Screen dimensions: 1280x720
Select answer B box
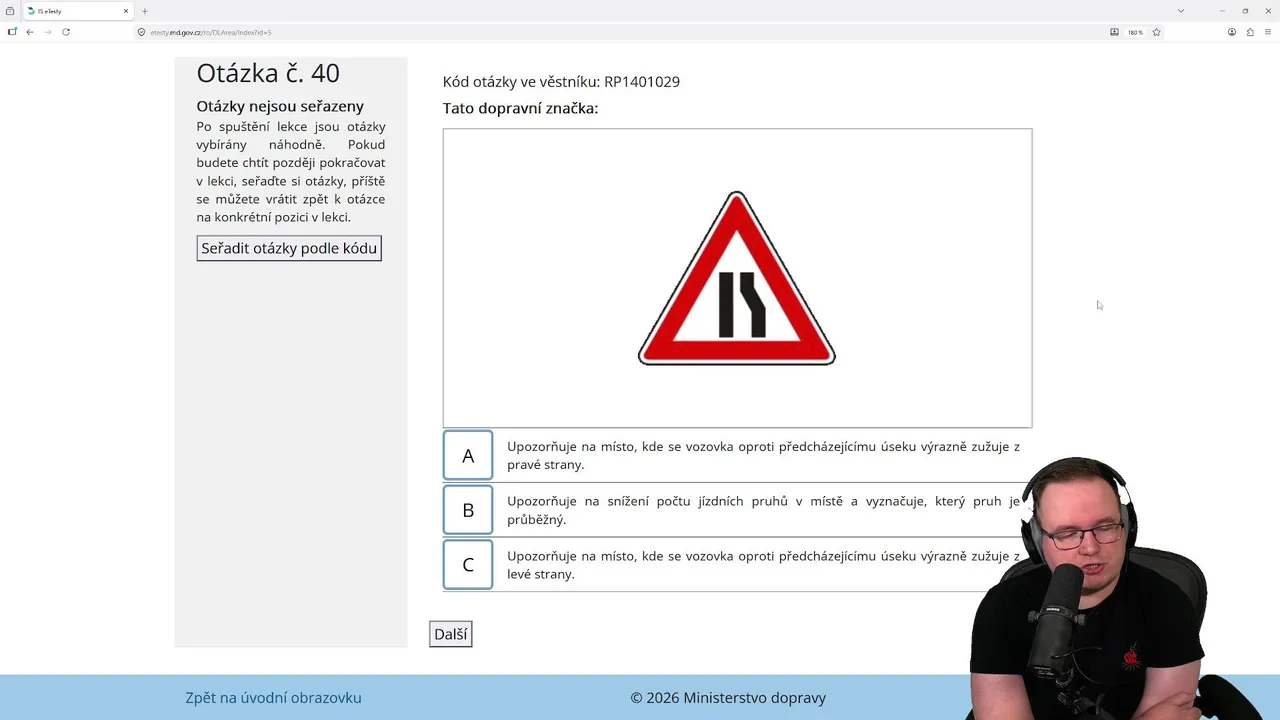(x=468, y=510)
